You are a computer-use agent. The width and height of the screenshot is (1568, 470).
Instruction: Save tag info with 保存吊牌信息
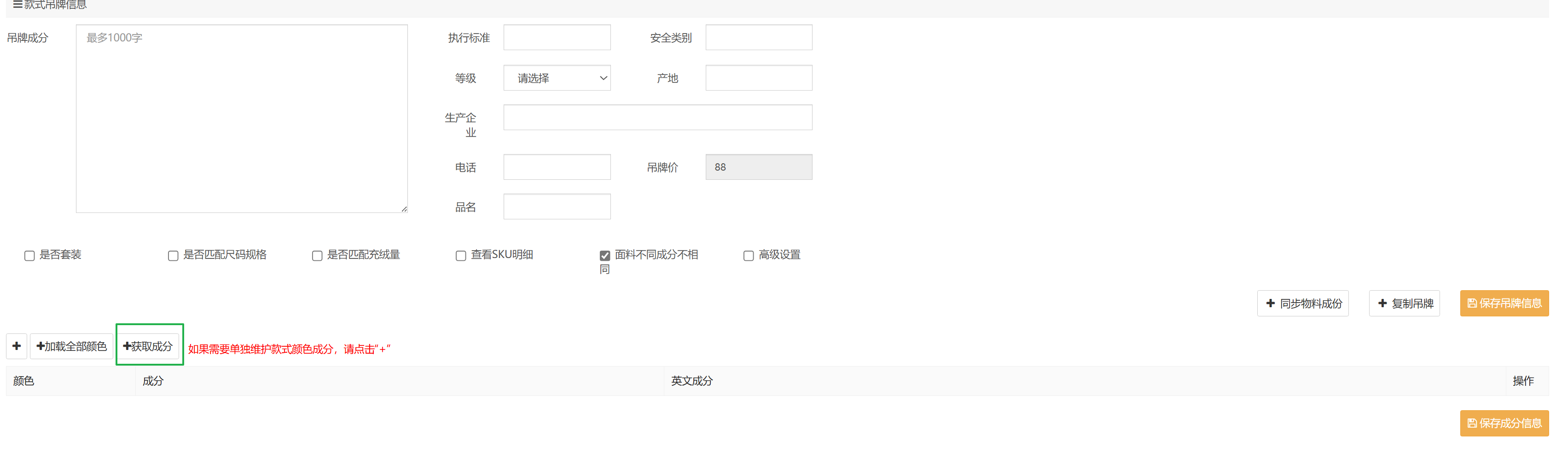1504,304
